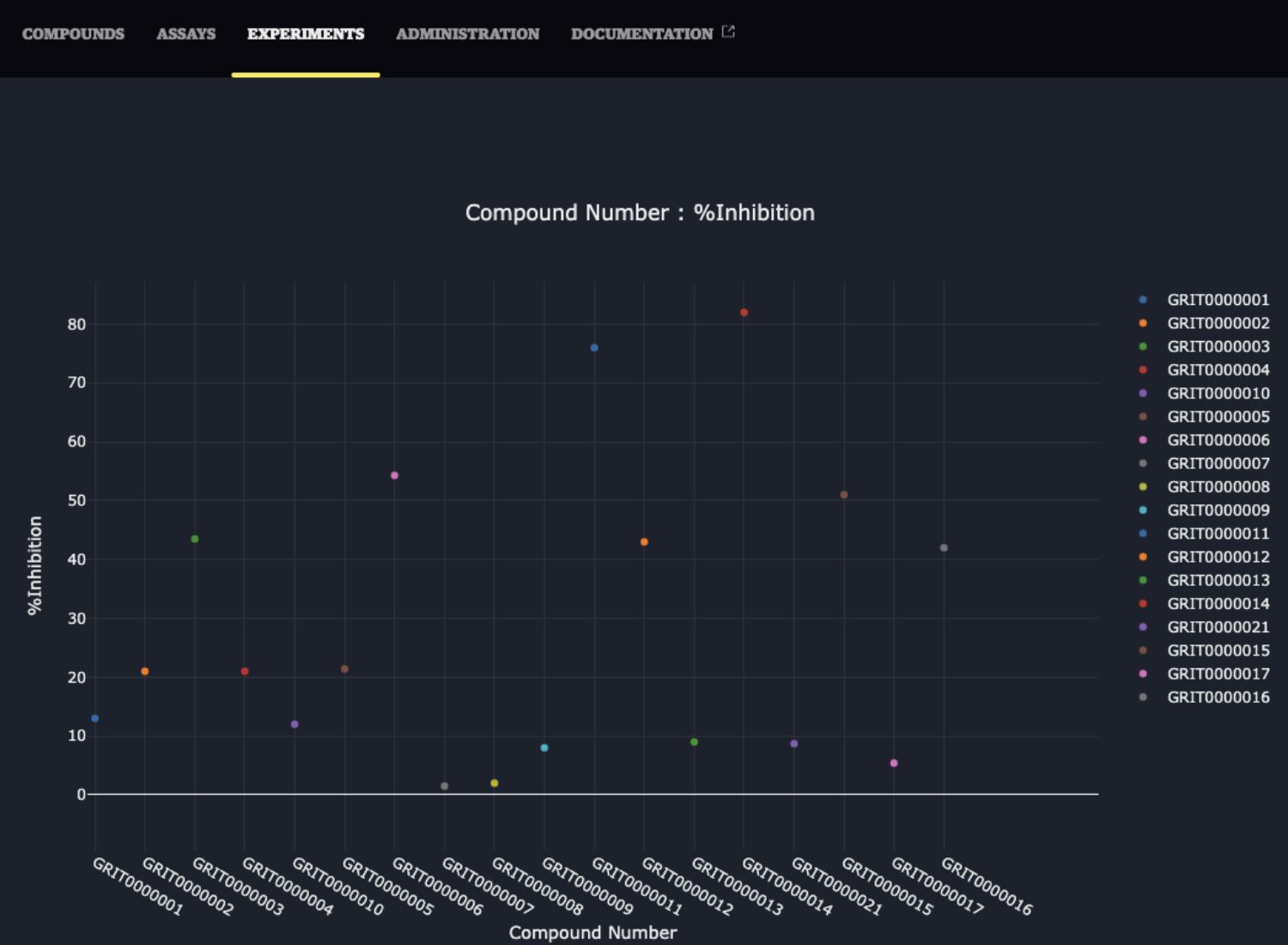Image resolution: width=1288 pixels, height=945 pixels.
Task: Toggle GRIT0000009 legend item
Action: tap(1218, 510)
